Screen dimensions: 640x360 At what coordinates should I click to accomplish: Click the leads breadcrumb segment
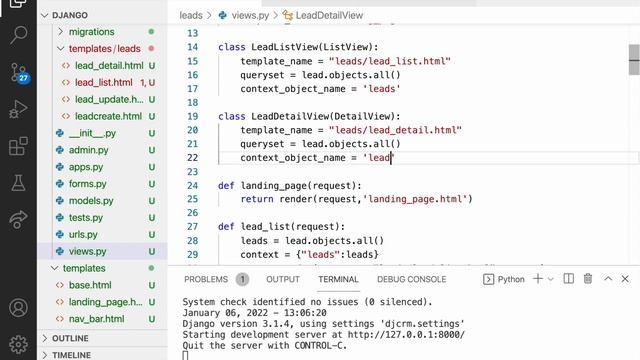coord(191,16)
